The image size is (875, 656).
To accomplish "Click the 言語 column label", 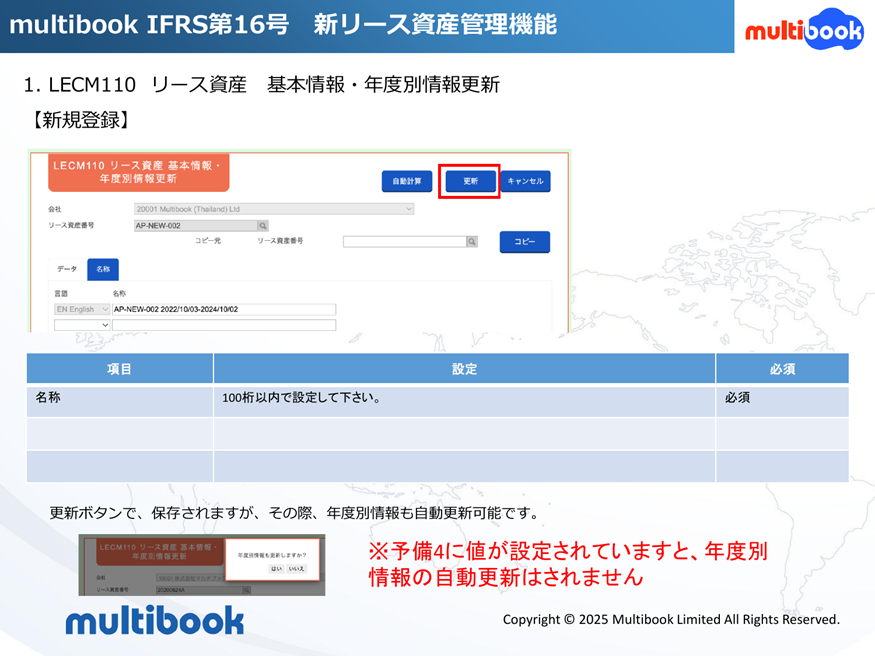I will [x=61, y=293].
